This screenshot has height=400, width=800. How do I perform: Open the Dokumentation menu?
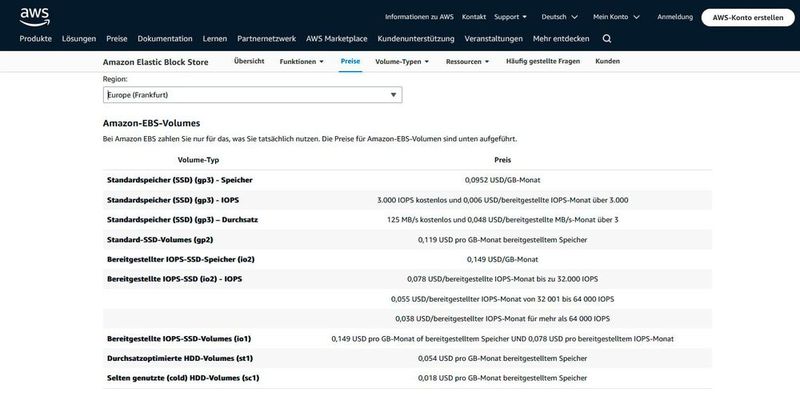[165, 39]
